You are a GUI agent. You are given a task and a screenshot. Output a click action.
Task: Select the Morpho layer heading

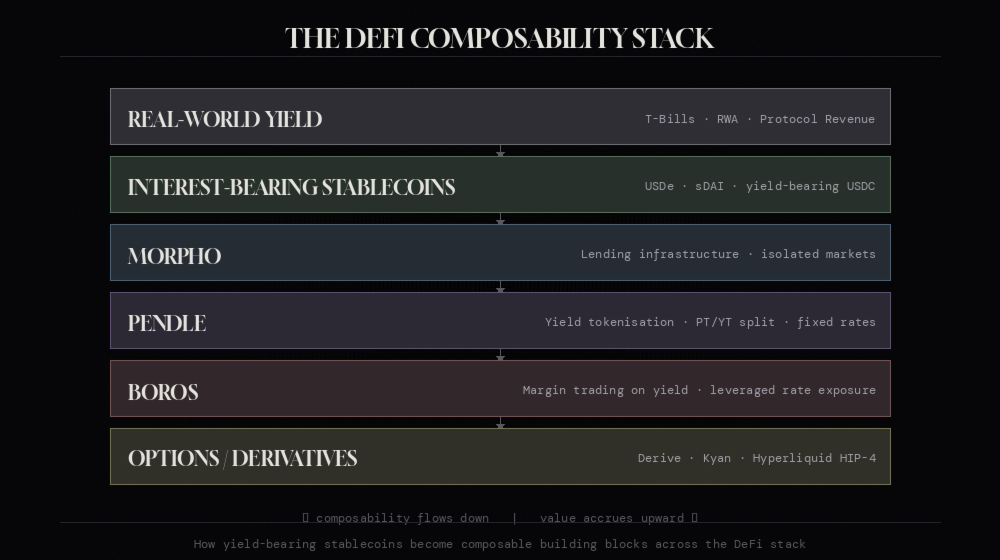174,256
